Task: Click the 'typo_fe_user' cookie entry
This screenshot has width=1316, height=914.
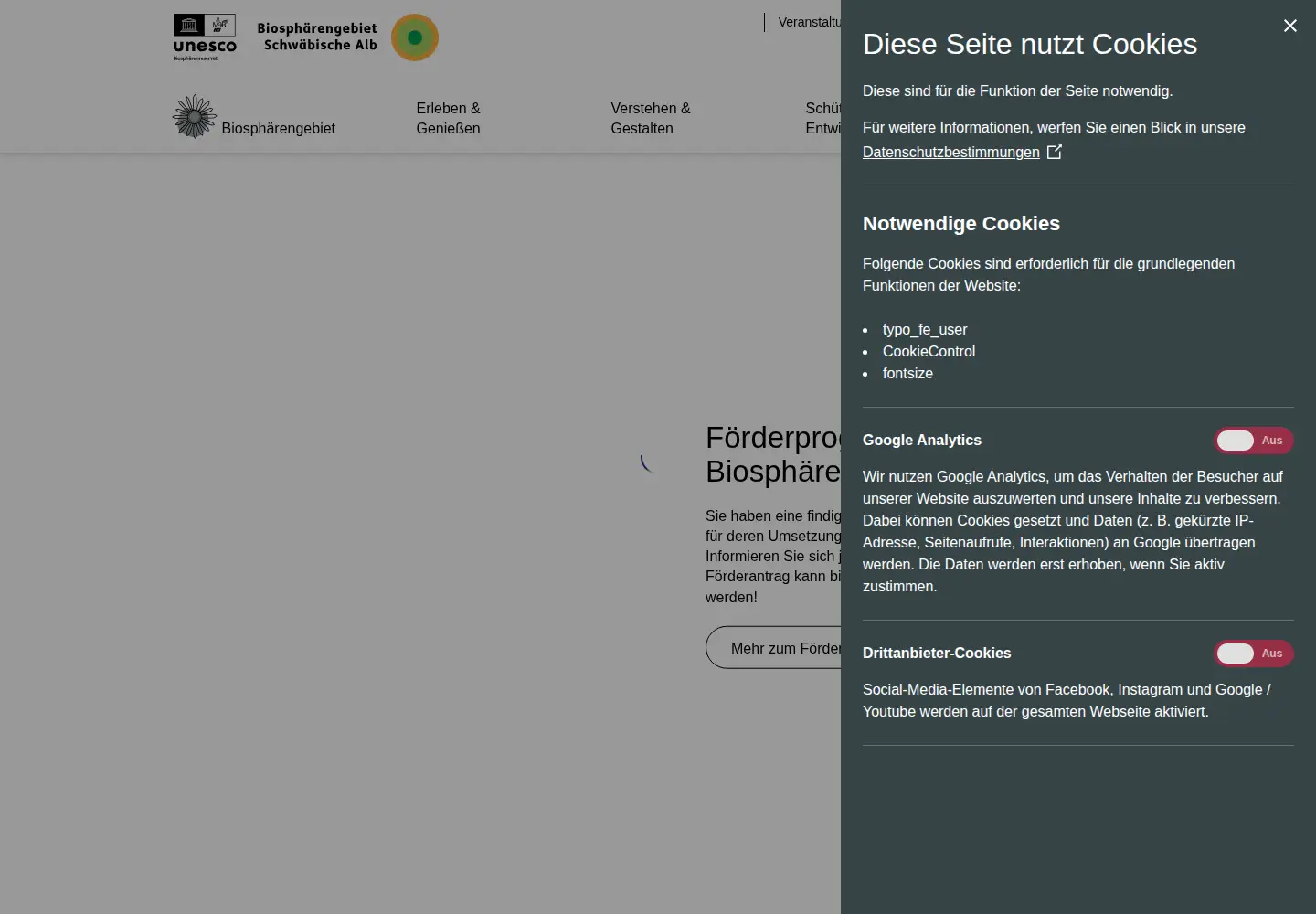Action: coord(925,329)
